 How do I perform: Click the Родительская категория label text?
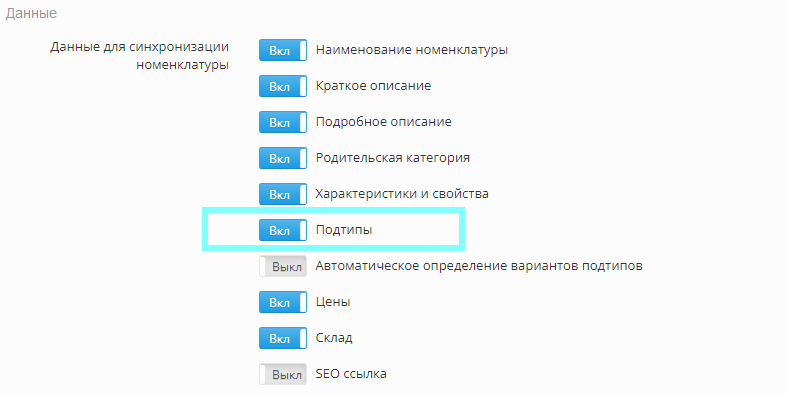pyautogui.click(x=392, y=158)
